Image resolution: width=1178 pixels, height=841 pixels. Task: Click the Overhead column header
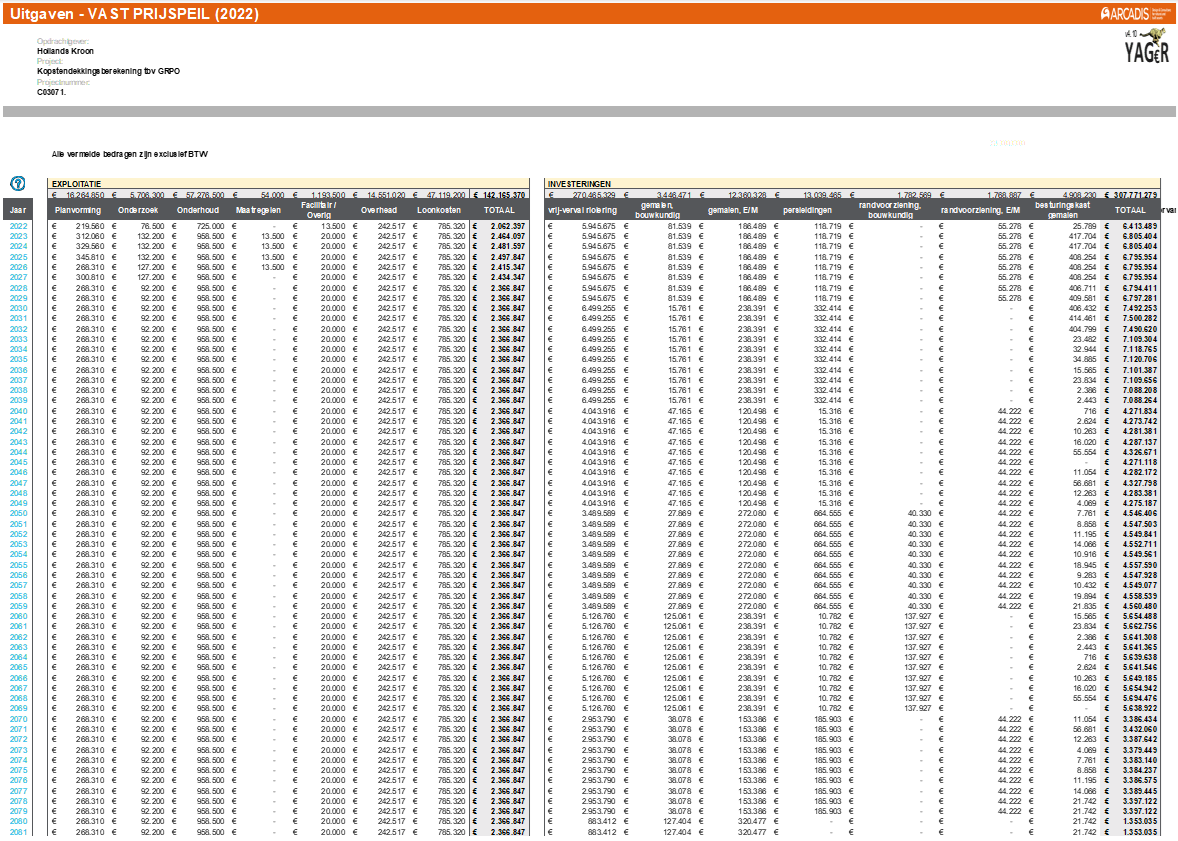378,211
